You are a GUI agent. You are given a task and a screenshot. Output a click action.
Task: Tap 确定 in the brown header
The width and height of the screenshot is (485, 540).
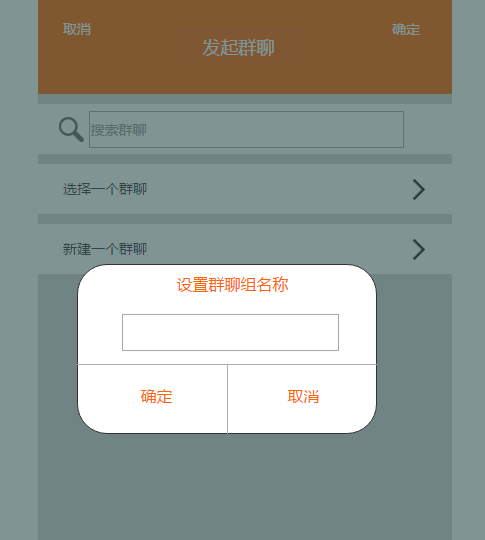(406, 30)
